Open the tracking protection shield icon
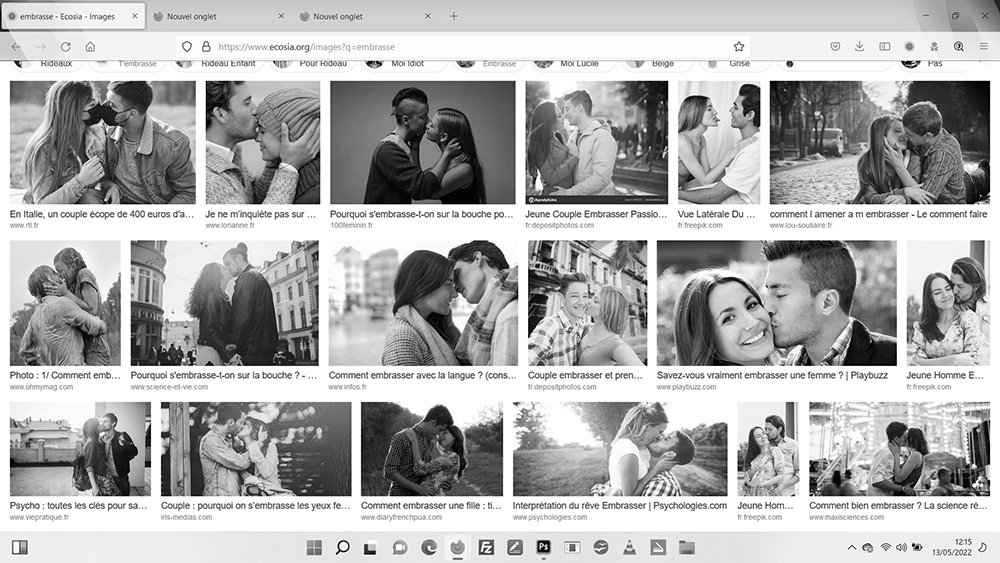The height and width of the screenshot is (563, 1000). (187, 47)
